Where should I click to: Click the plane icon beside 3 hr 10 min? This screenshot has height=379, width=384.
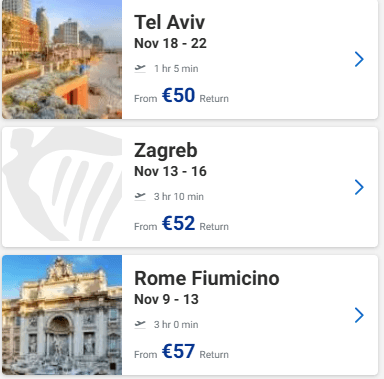(x=140, y=197)
